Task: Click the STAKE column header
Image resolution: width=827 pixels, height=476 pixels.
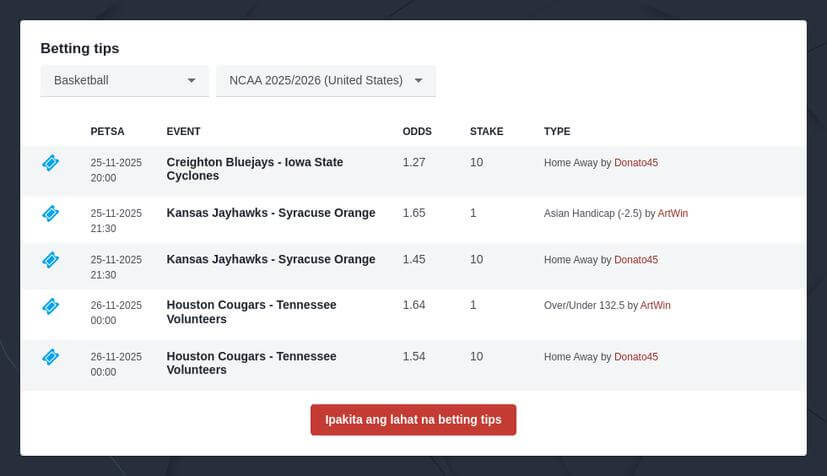Action: coord(486,131)
